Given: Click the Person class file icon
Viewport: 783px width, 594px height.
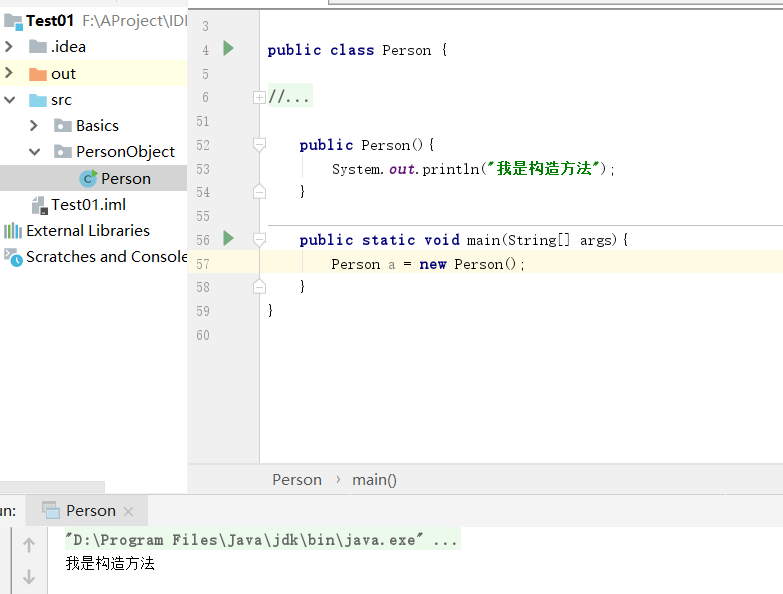Looking at the screenshot, I should point(88,178).
